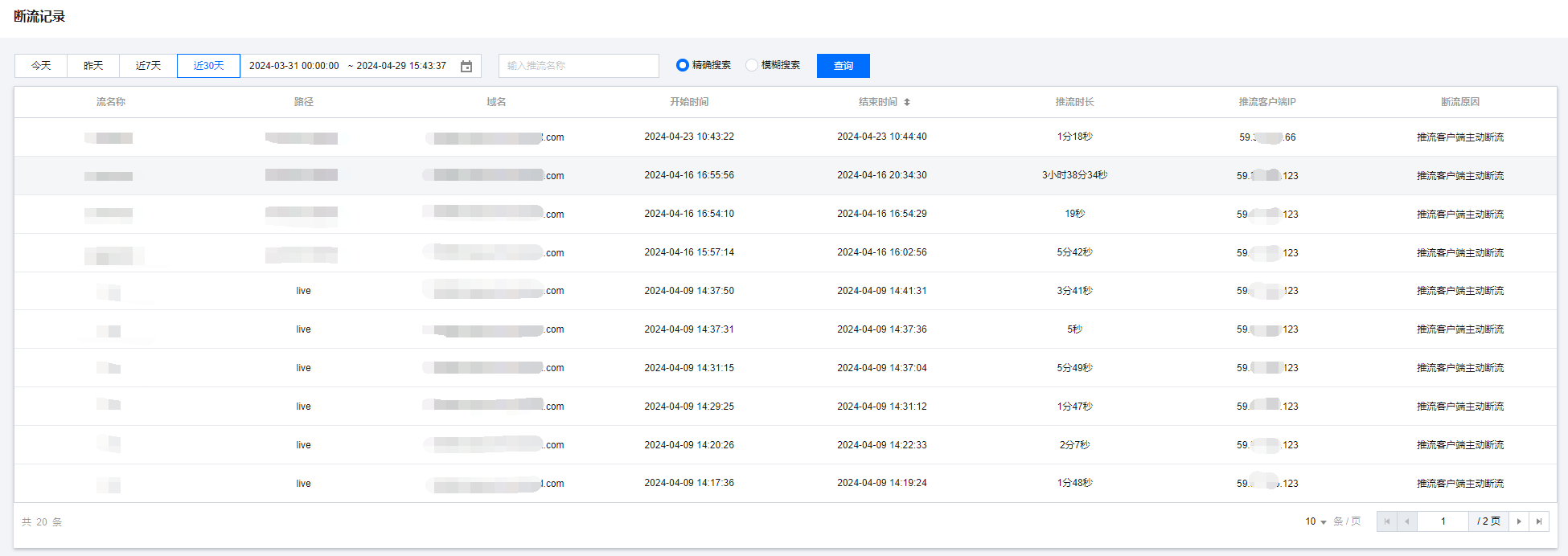
Task: Go to previous page arrow icon
Action: (1406, 521)
